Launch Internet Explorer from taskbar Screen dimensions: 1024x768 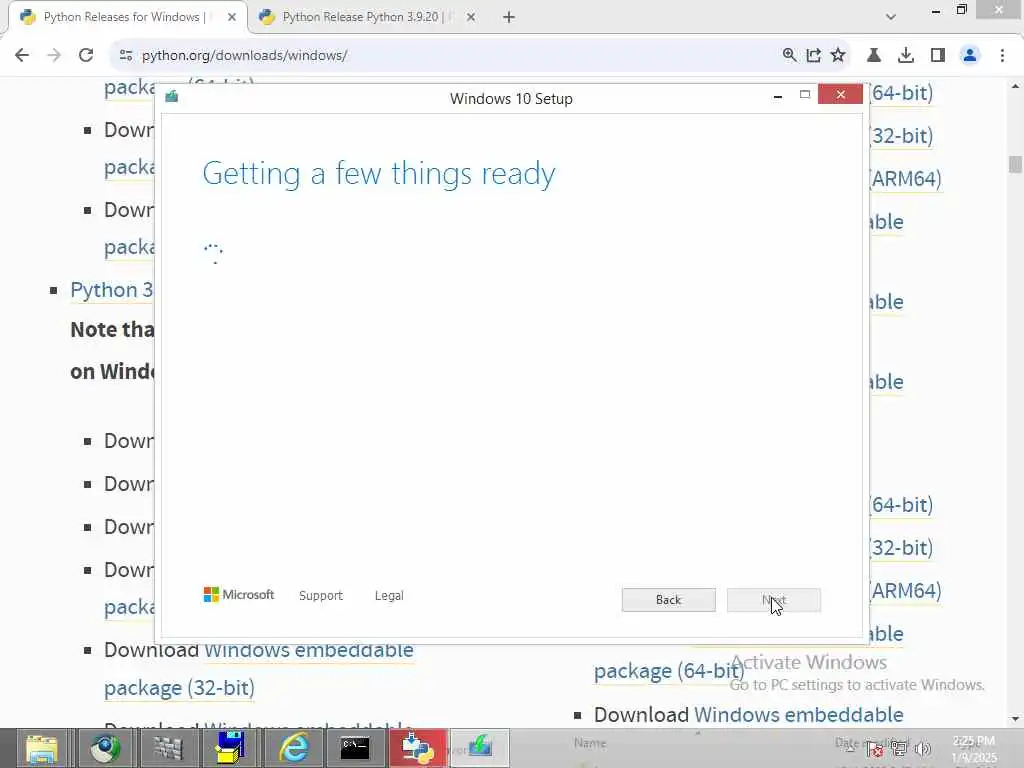point(293,748)
